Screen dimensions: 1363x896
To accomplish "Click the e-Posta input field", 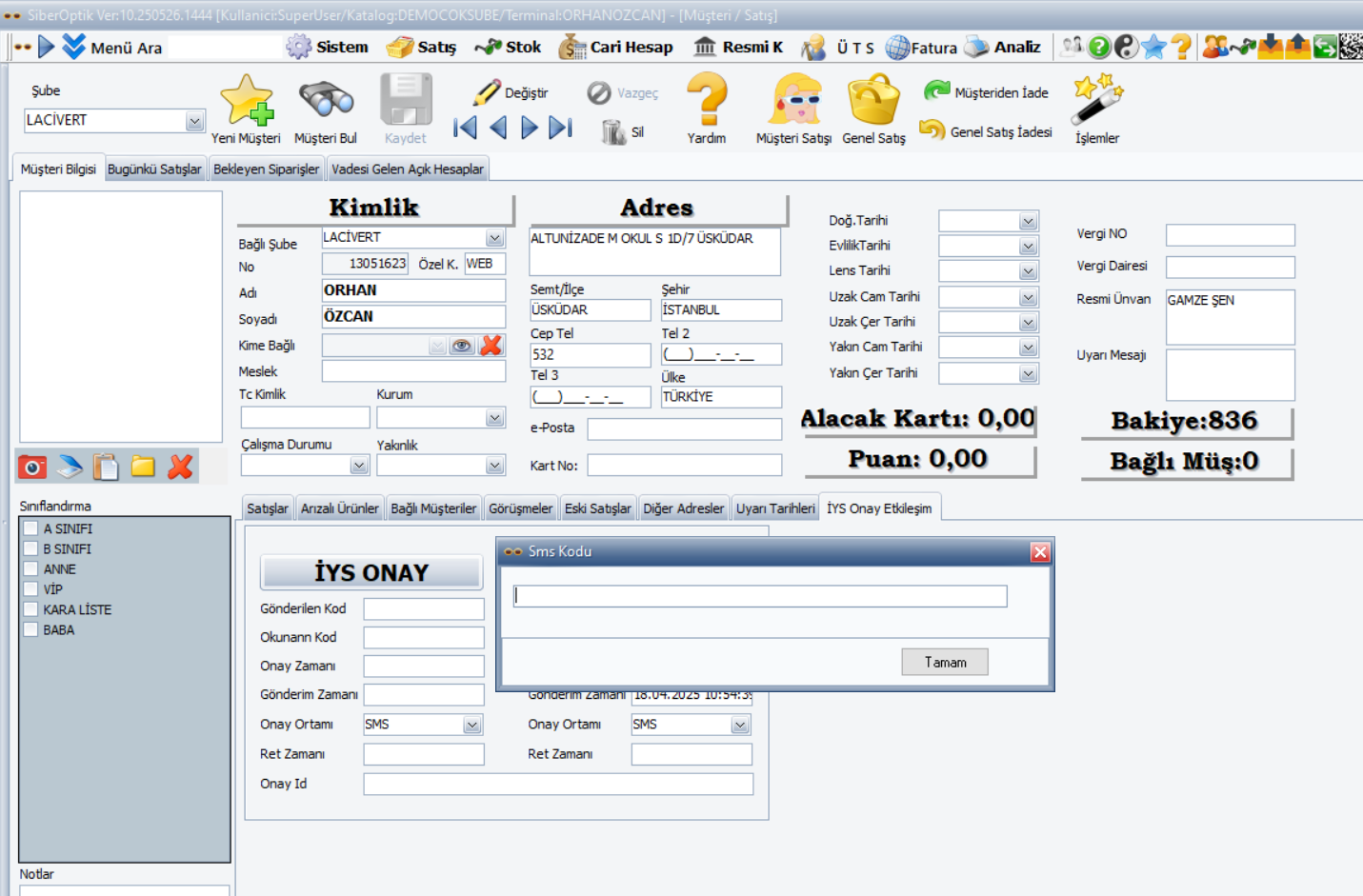I will click(x=684, y=429).
